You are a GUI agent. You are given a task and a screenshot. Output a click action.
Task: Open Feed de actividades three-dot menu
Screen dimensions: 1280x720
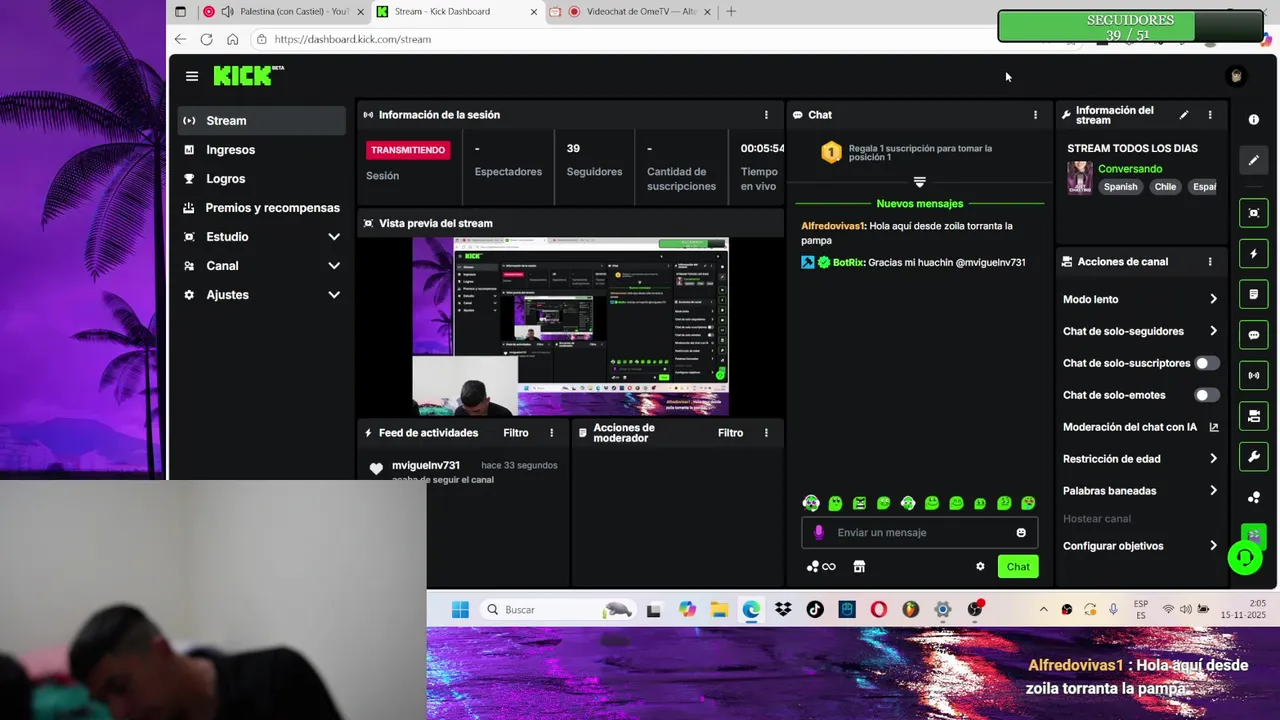(x=551, y=433)
